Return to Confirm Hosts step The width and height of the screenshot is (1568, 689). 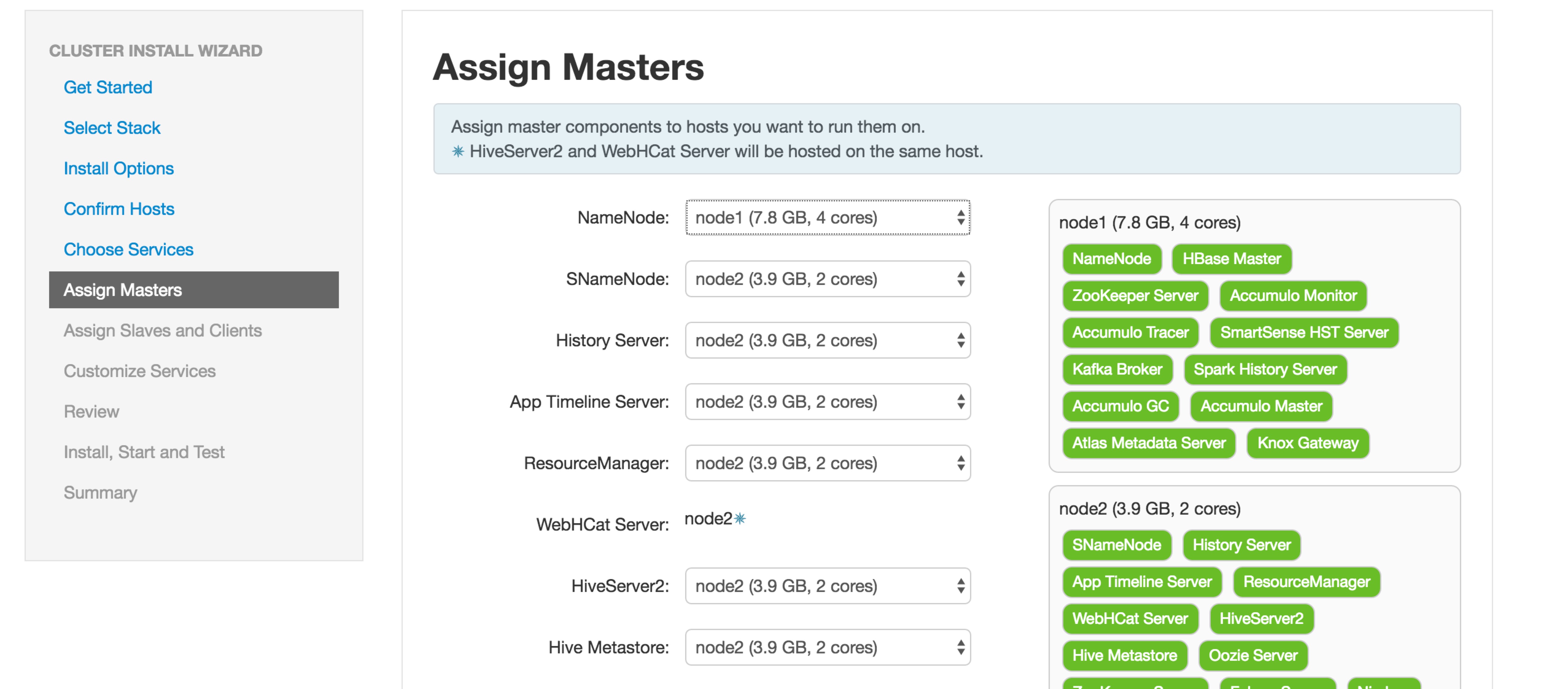pos(119,209)
